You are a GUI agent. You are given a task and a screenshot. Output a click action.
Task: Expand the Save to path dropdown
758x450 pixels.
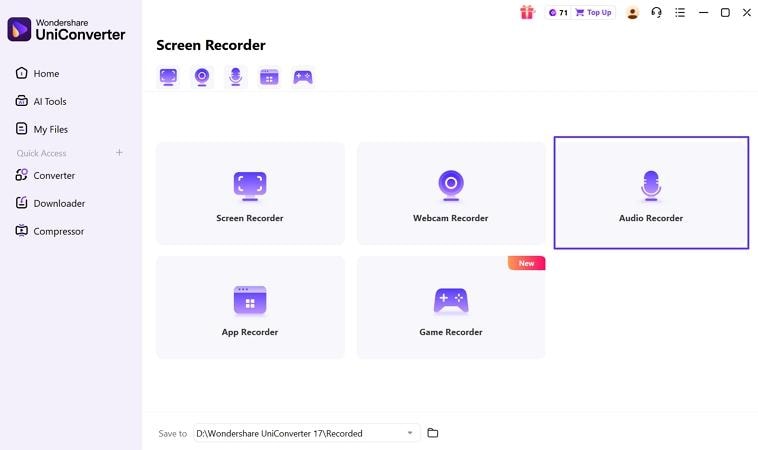pyautogui.click(x=409, y=433)
